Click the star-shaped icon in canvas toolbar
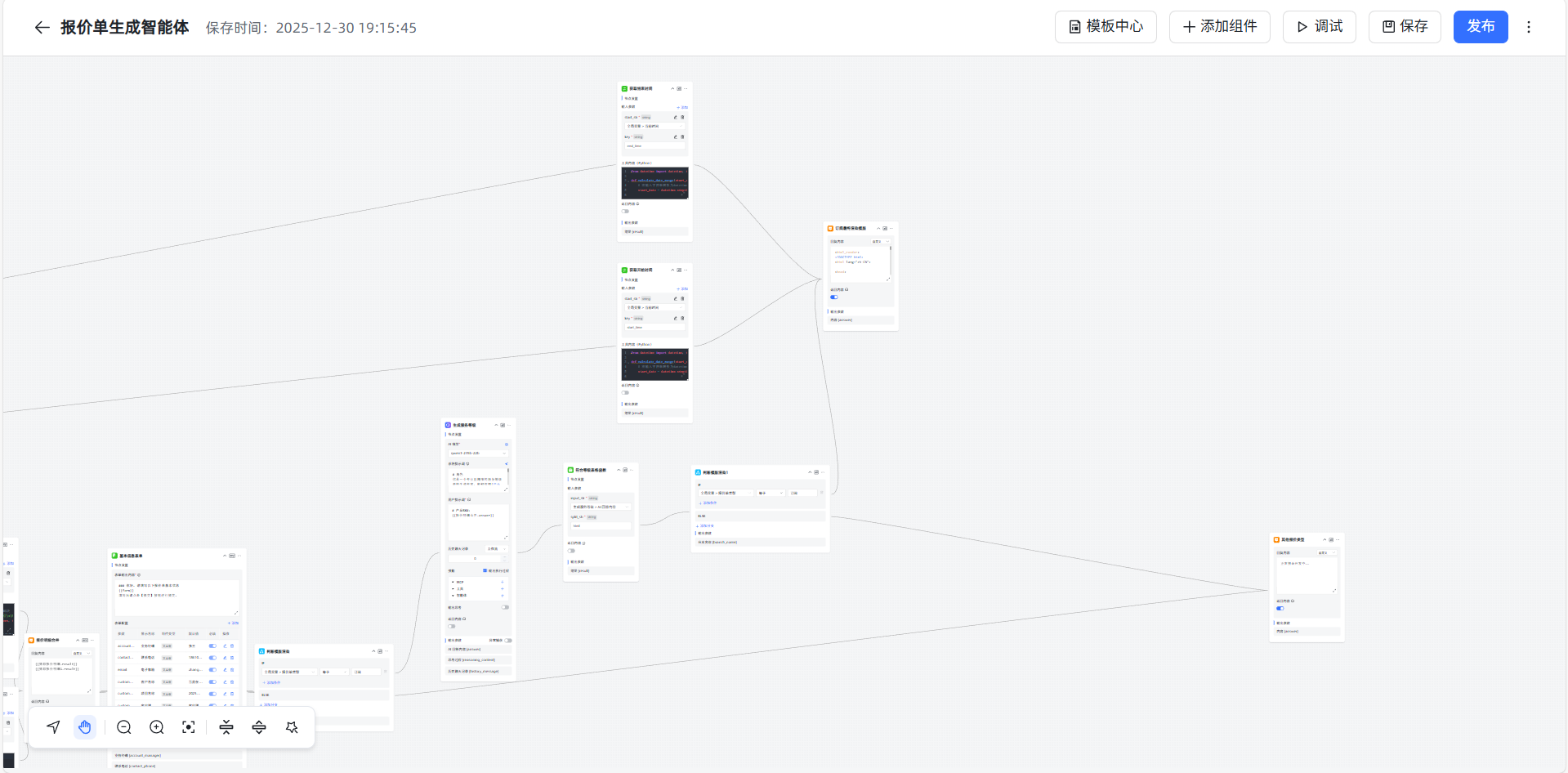This screenshot has height=773, width=1568. (x=292, y=727)
